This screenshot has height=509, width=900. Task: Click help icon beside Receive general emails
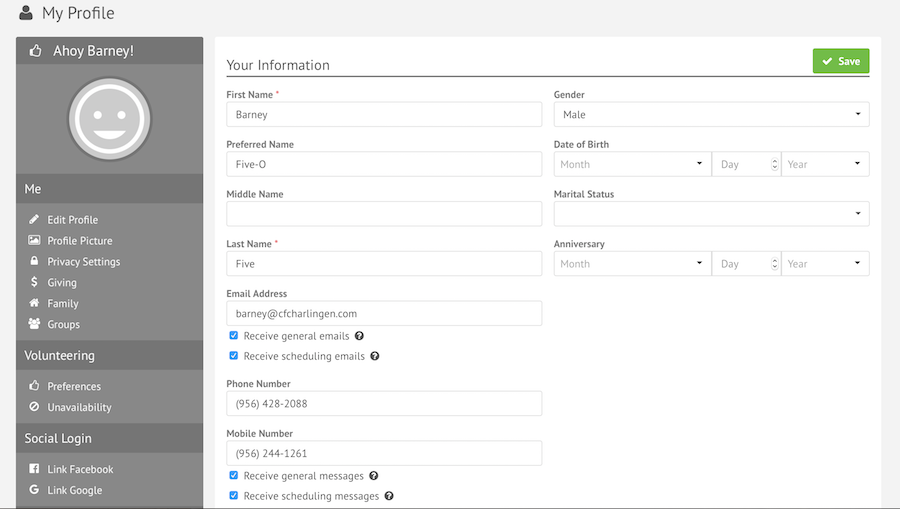click(x=359, y=336)
